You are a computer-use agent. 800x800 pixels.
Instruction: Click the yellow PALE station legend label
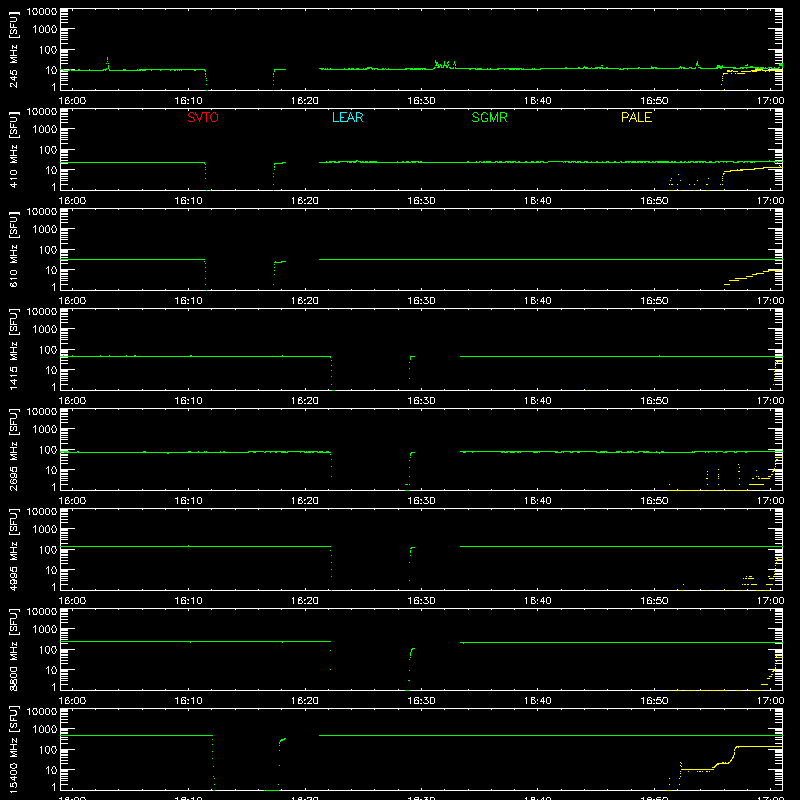click(x=636, y=117)
